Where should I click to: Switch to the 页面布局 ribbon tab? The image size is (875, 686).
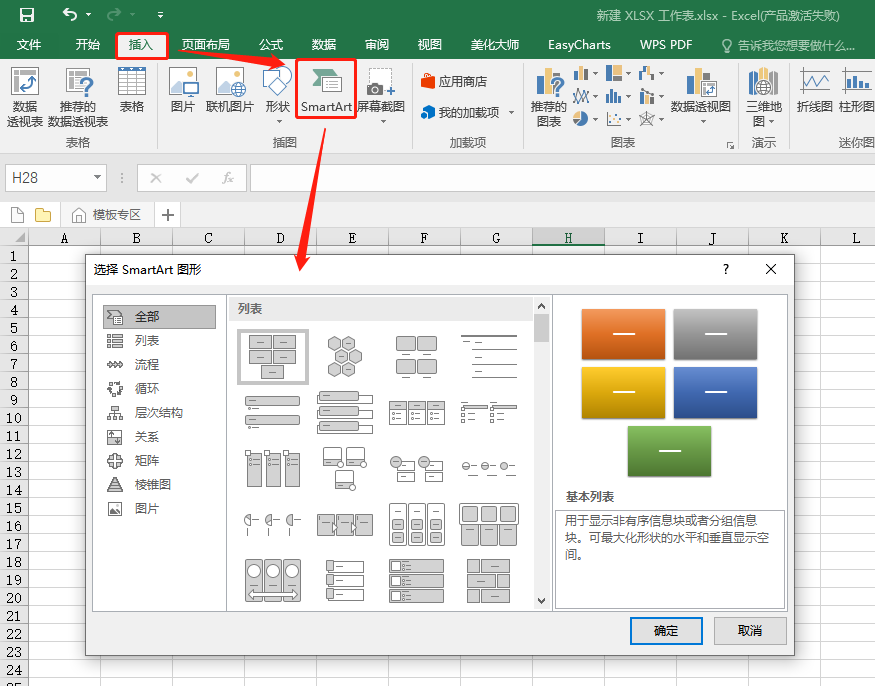click(205, 45)
